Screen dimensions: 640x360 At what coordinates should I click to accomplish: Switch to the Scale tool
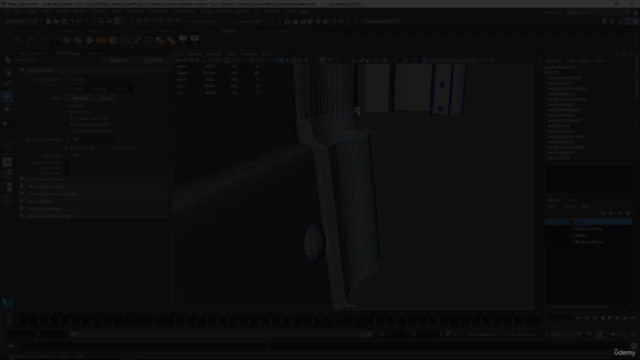coord(6,123)
